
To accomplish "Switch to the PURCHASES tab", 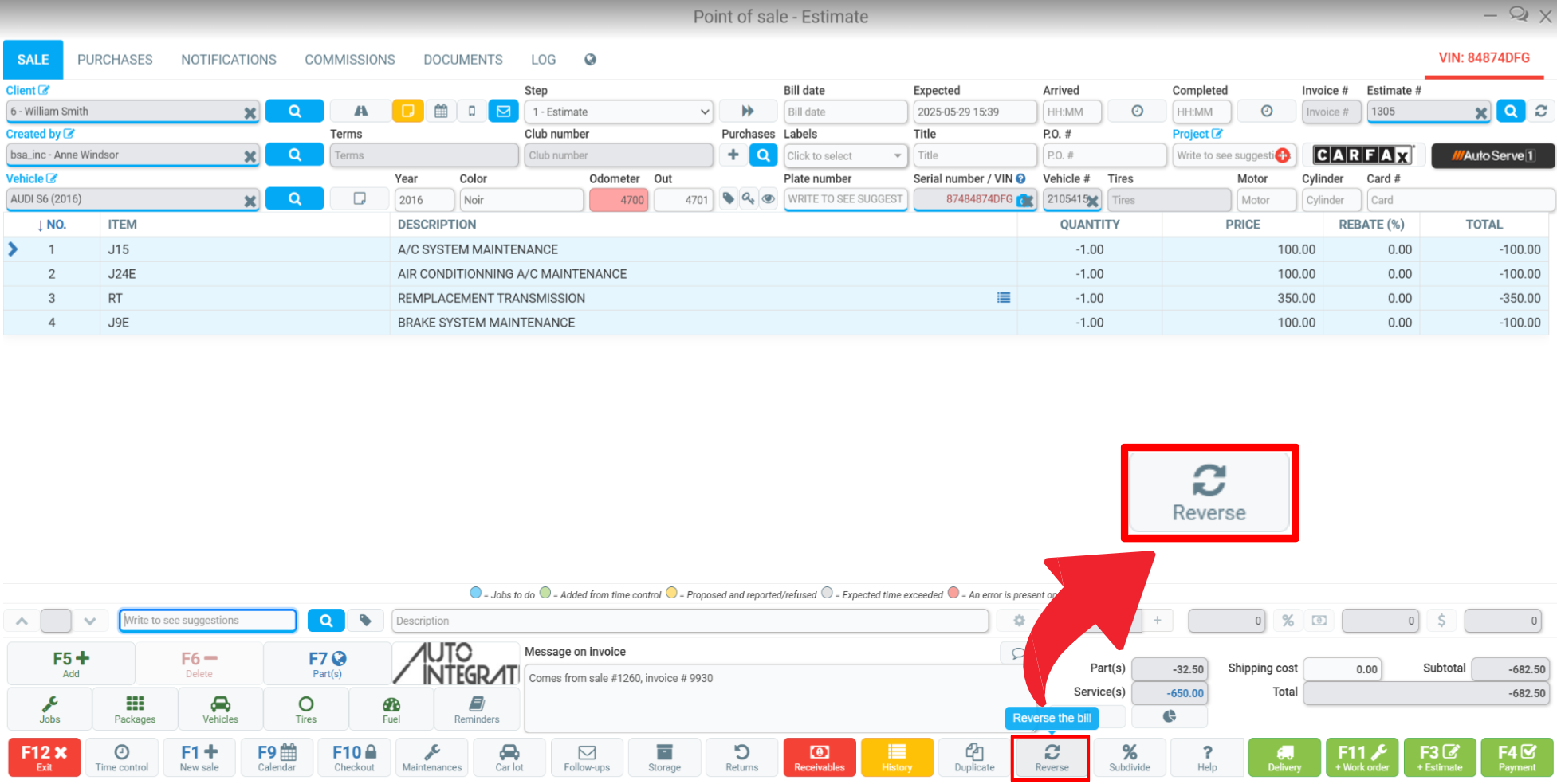I will point(115,60).
